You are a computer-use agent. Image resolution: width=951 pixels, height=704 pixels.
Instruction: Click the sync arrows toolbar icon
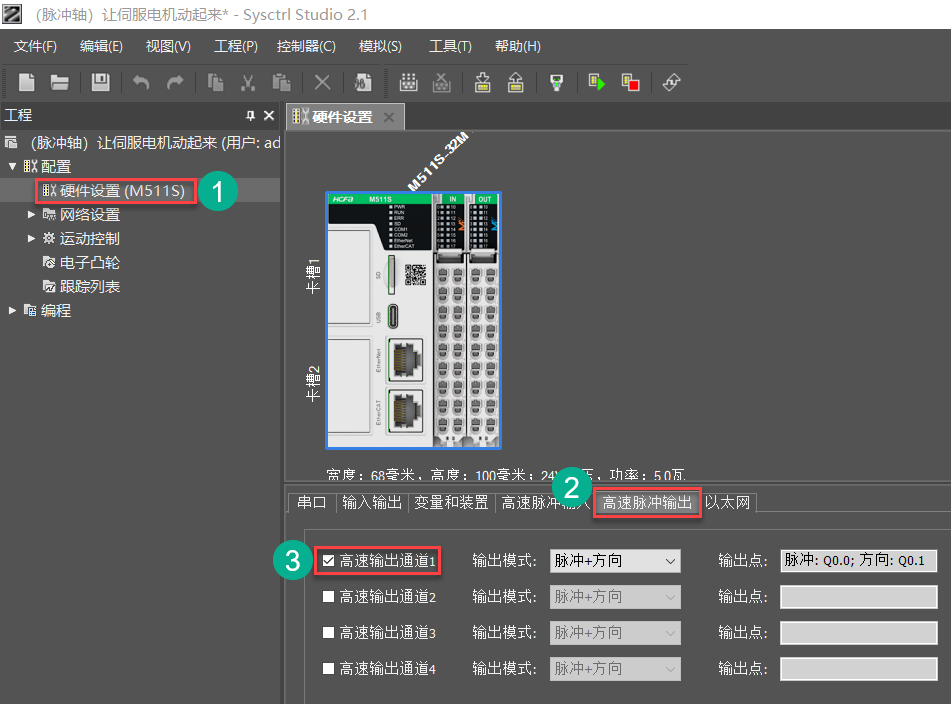[x=671, y=82]
